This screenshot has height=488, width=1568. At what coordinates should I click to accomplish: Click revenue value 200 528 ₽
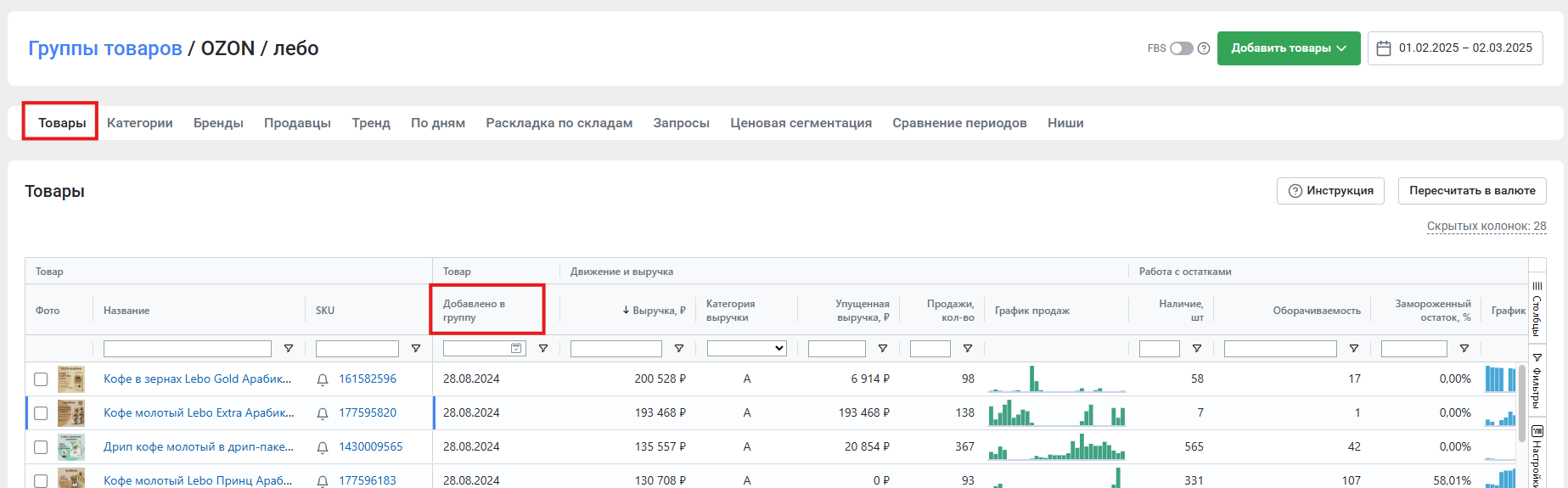tap(660, 379)
